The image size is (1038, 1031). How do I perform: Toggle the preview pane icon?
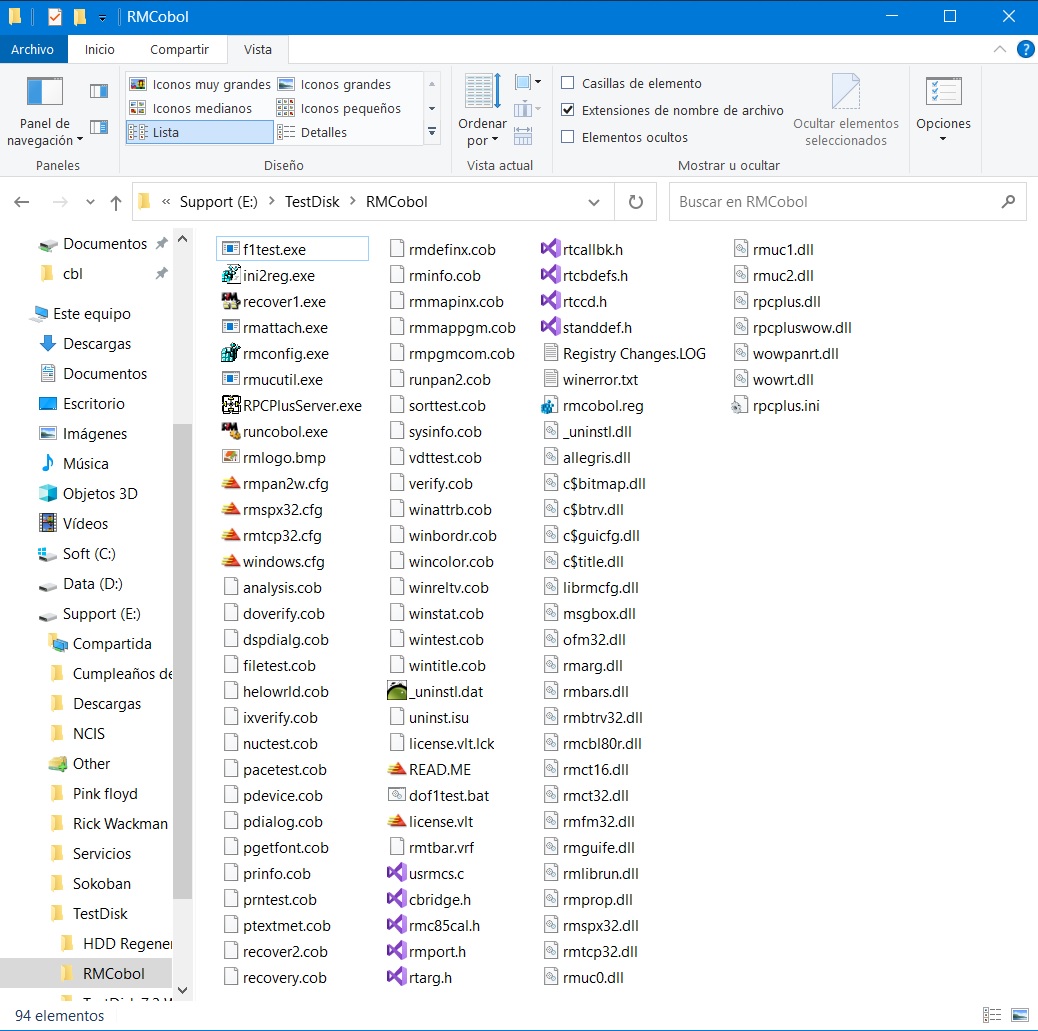(x=99, y=91)
